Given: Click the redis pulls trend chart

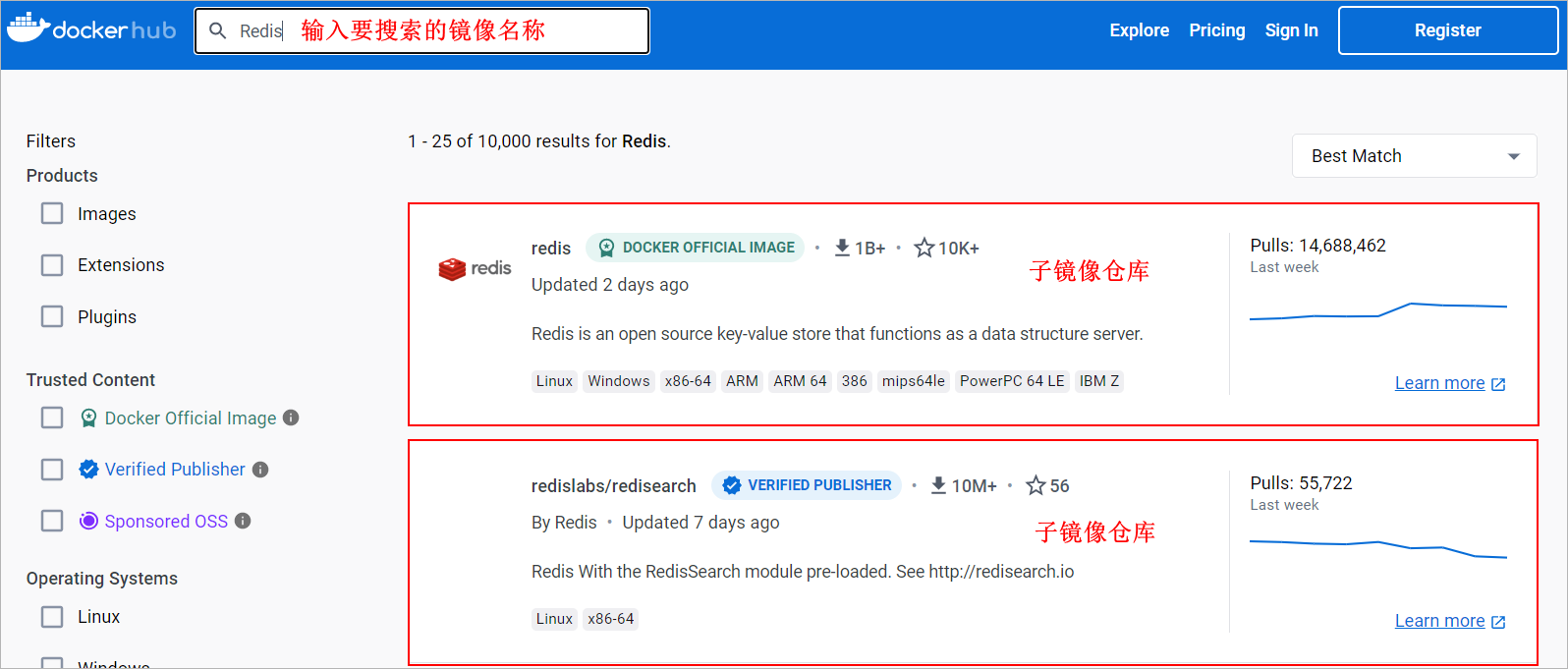Looking at the screenshot, I should click(x=1377, y=312).
